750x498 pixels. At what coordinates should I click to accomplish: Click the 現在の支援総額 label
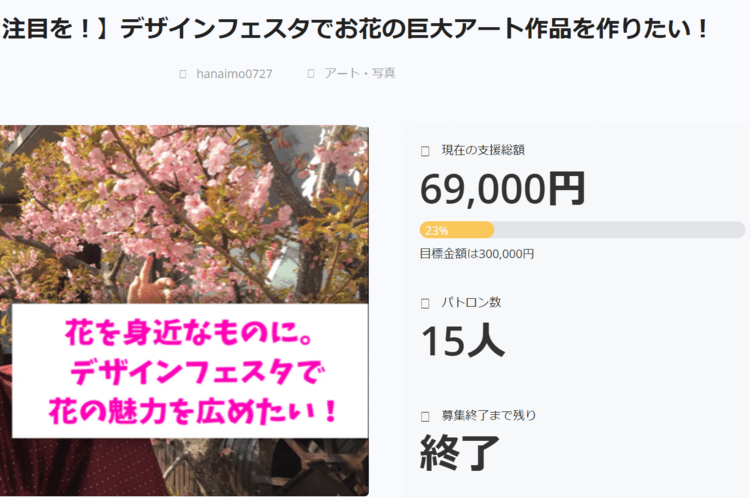(x=483, y=150)
